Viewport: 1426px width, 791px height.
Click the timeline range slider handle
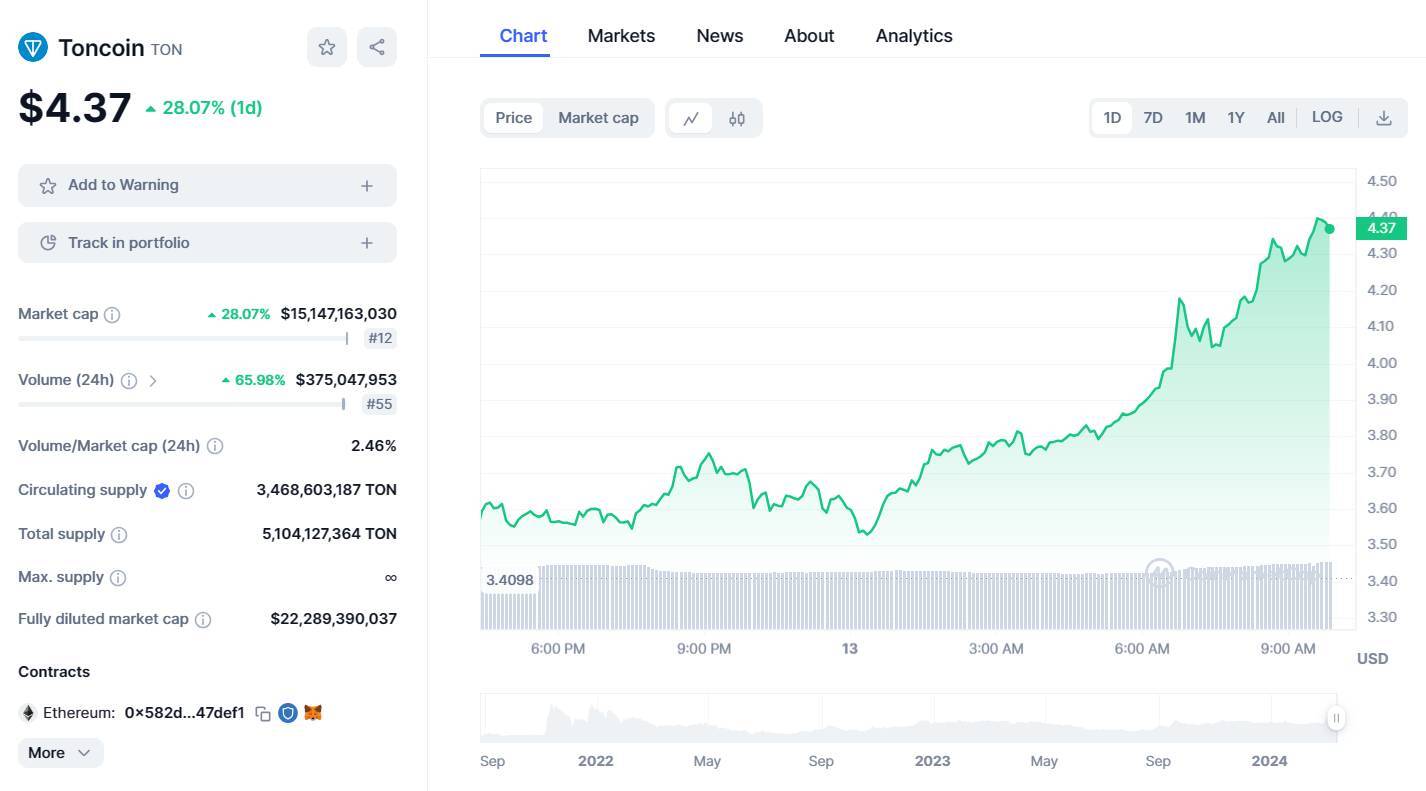click(x=1336, y=718)
